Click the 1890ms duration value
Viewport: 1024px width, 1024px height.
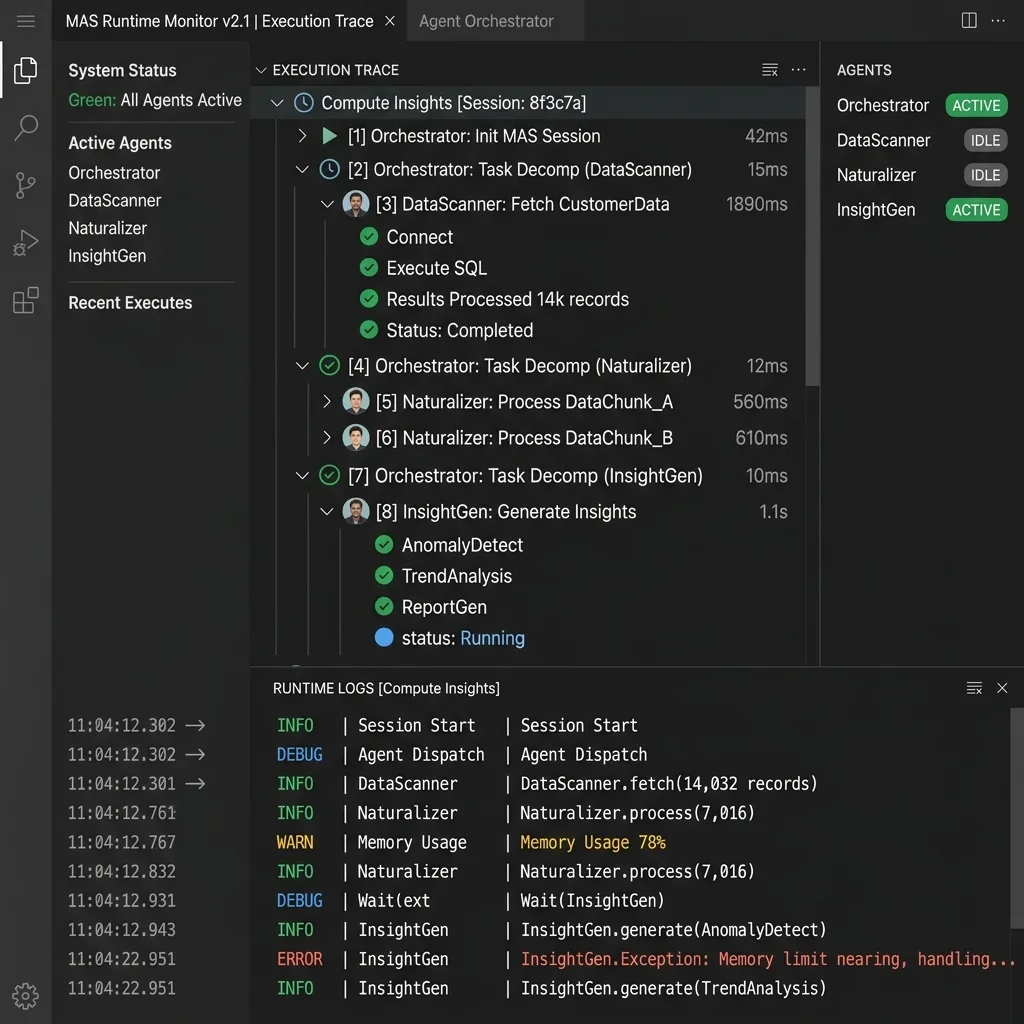(757, 204)
